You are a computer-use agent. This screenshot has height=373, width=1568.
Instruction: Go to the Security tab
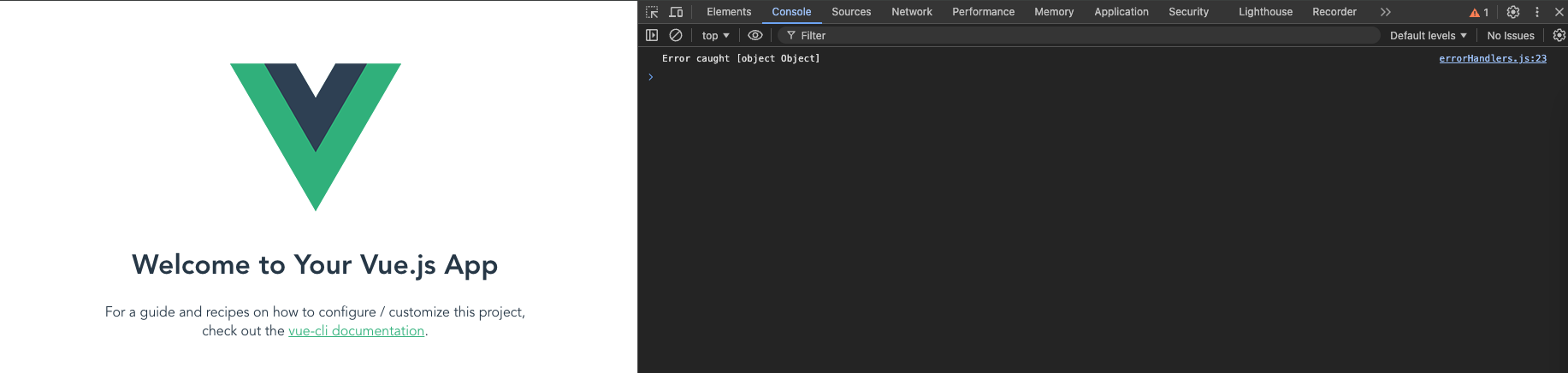[x=1188, y=12]
